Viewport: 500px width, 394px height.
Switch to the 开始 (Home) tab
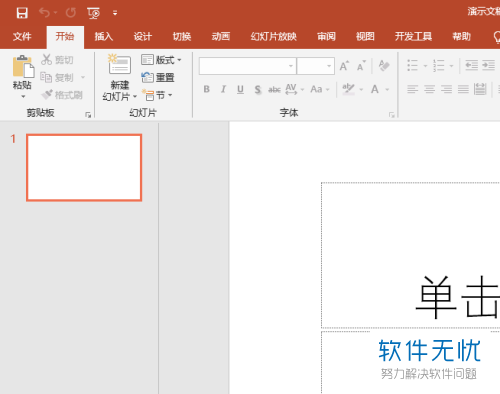(65, 36)
